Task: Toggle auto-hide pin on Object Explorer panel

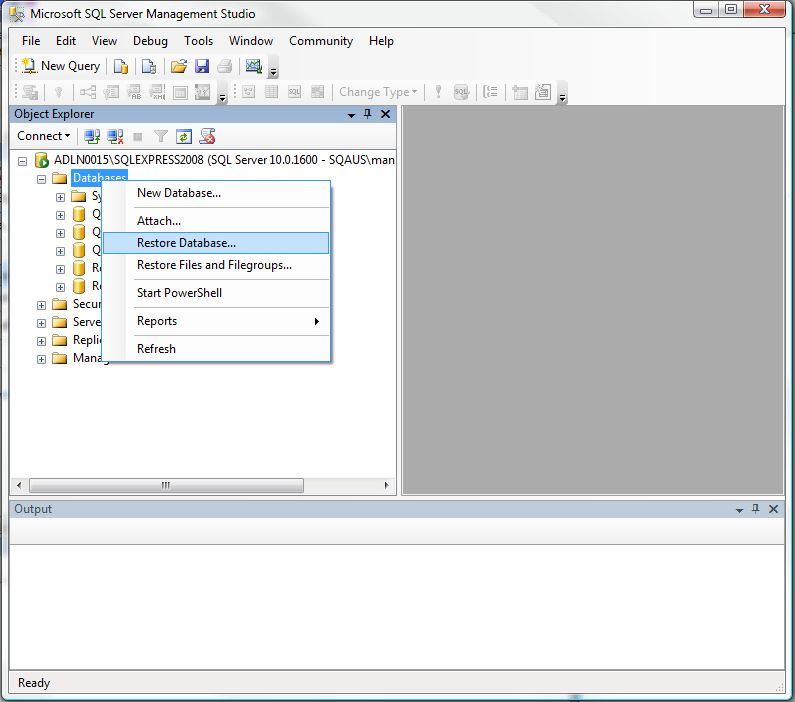Action: 368,115
